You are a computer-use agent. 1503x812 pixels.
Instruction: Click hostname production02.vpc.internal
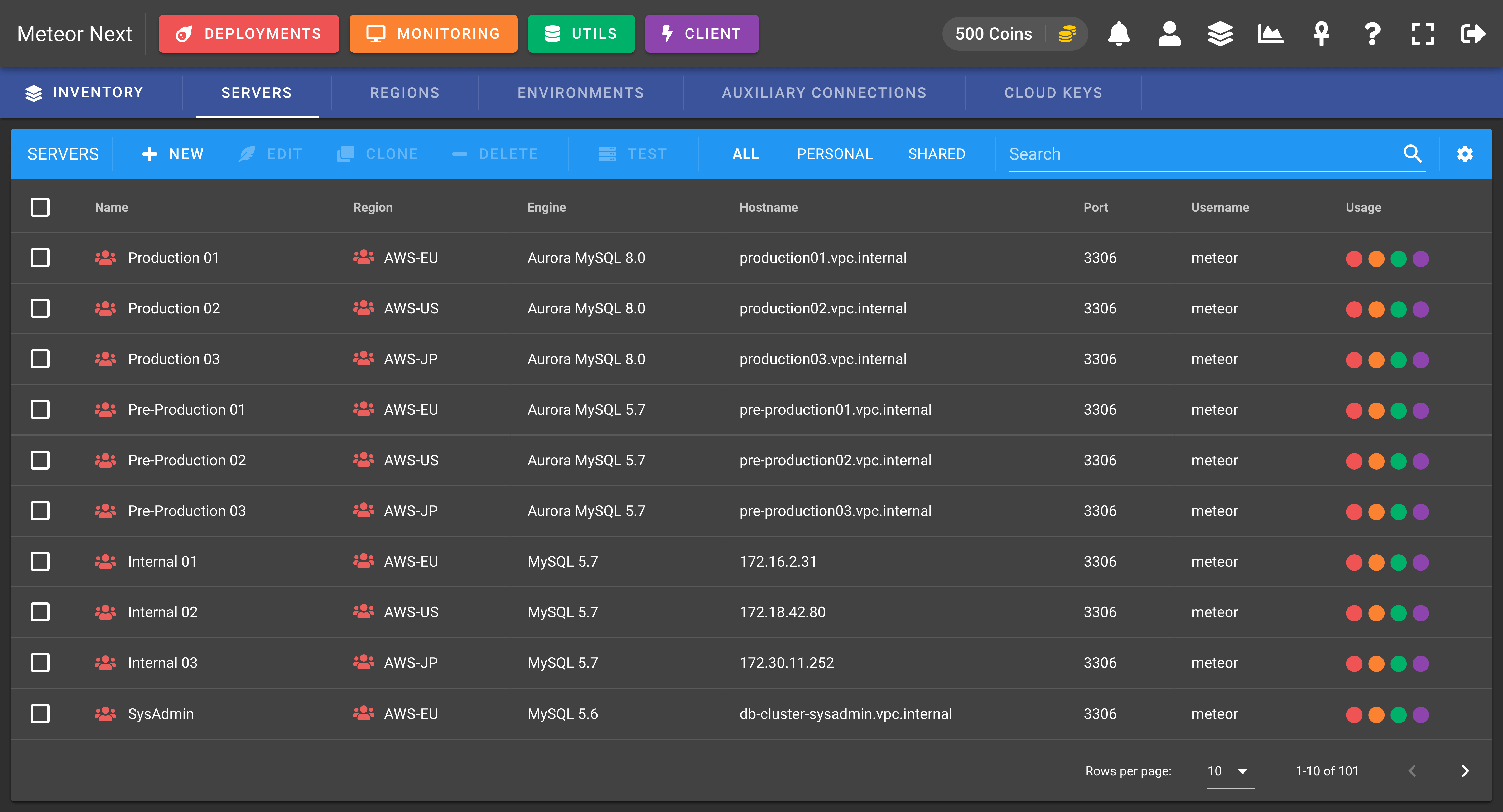(x=823, y=308)
